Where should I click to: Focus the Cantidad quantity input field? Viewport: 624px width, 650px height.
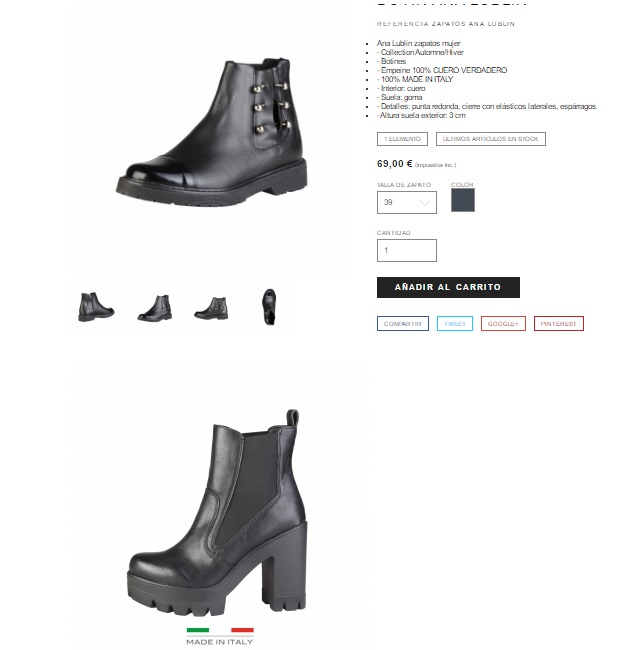(x=406, y=250)
